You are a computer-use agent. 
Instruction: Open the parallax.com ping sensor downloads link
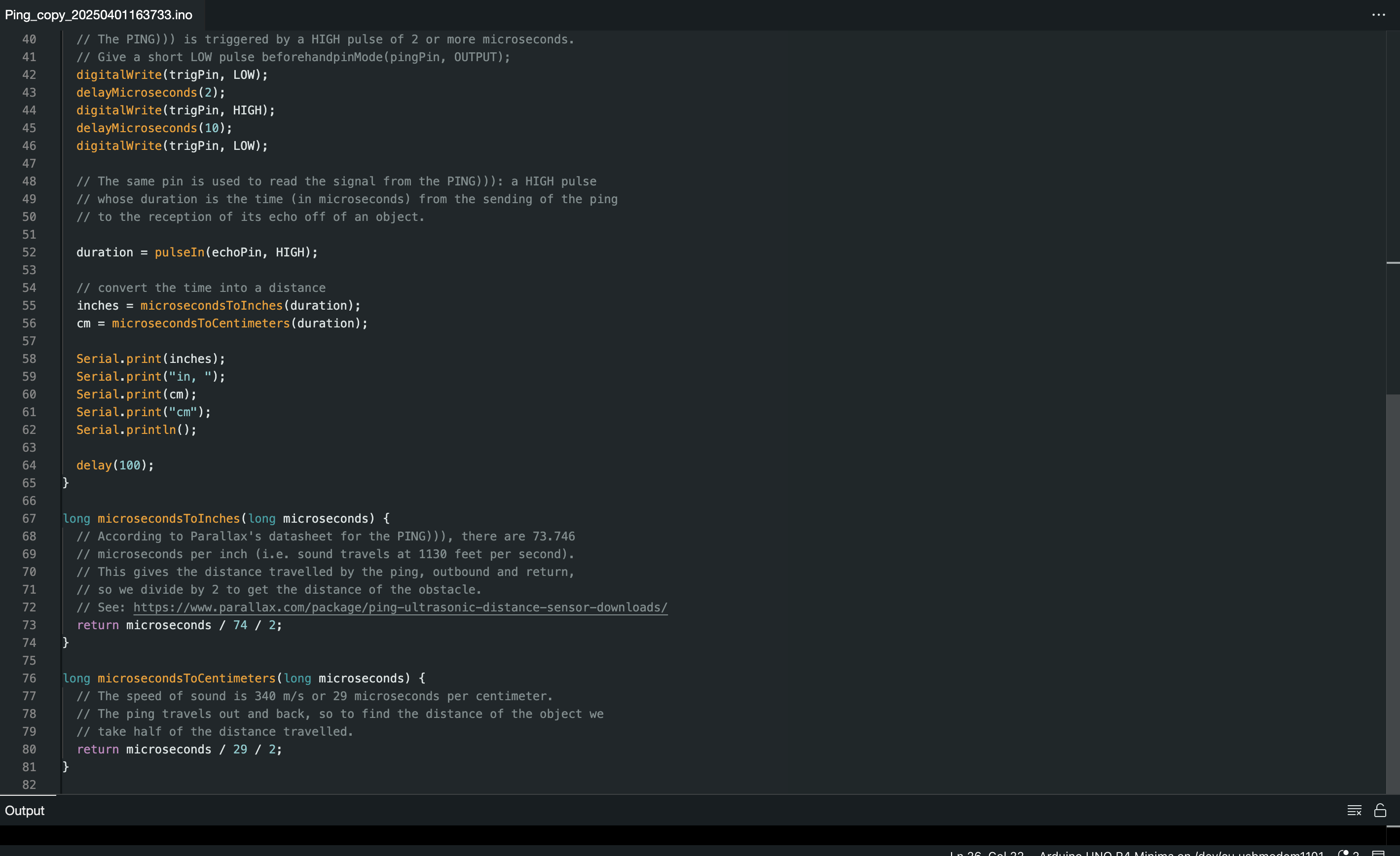(400, 607)
